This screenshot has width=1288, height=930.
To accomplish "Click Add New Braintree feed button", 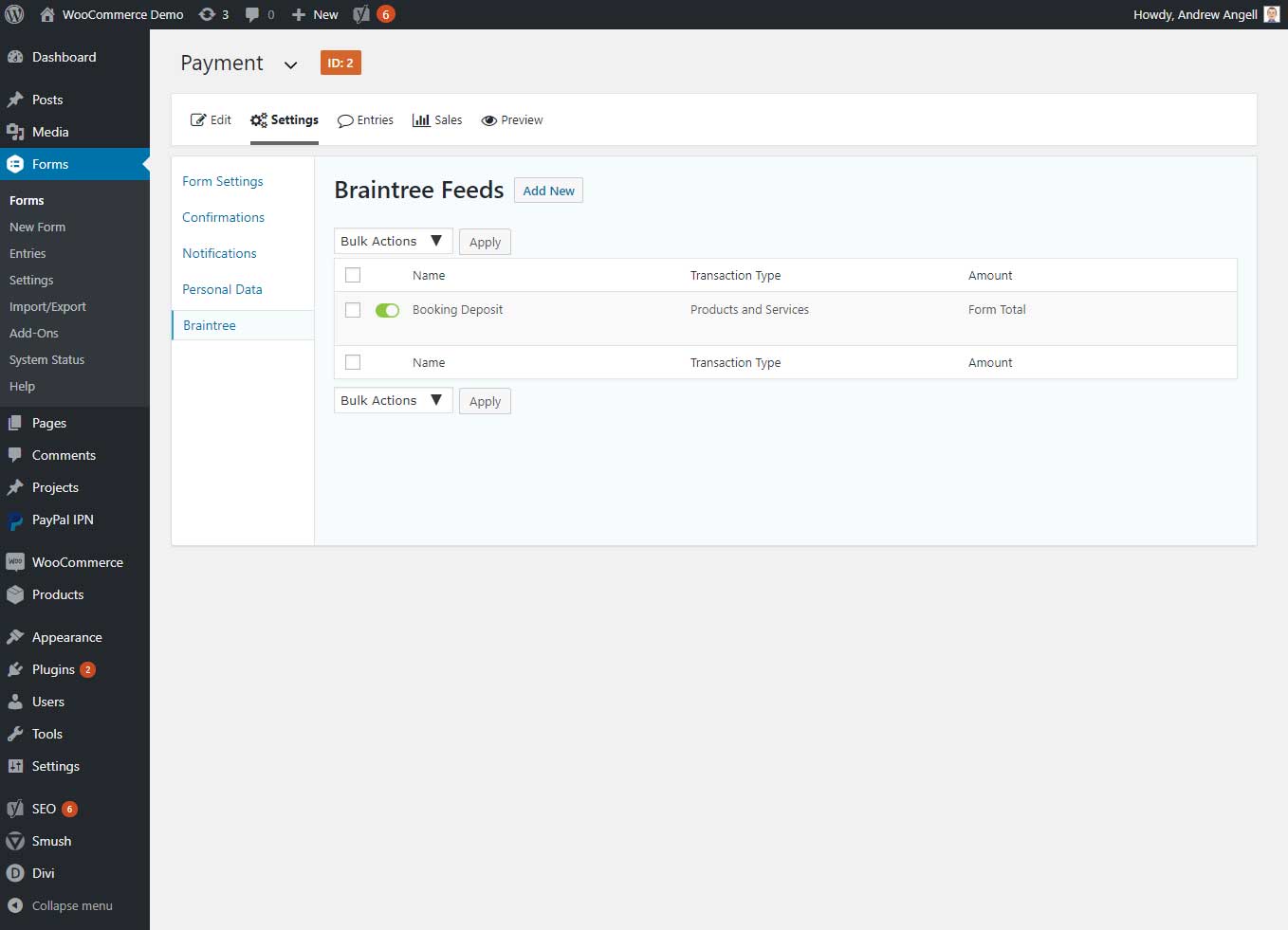I will 548,191.
